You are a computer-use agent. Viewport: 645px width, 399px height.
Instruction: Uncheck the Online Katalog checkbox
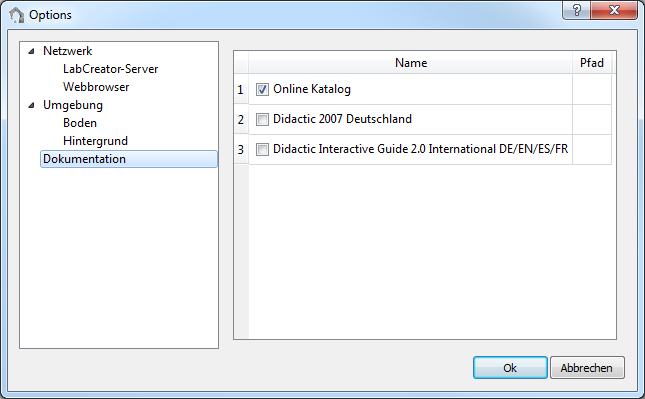[x=262, y=89]
